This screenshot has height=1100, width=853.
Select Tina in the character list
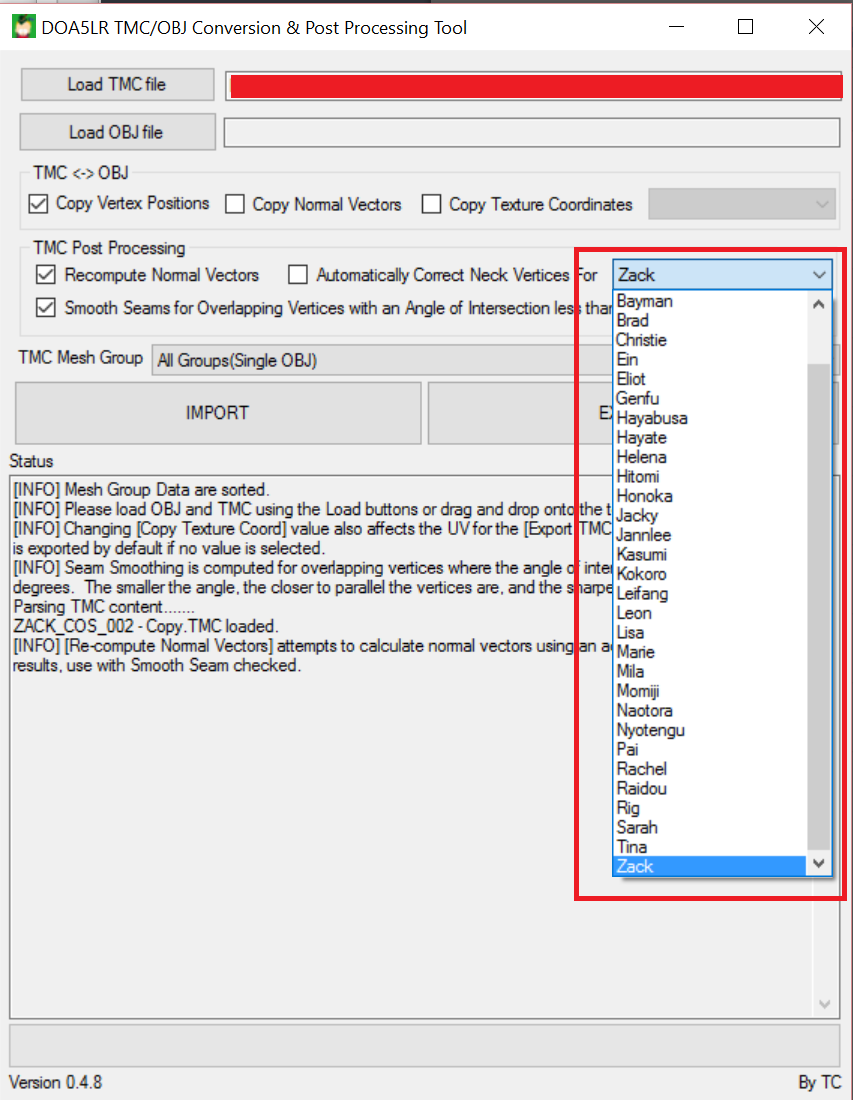632,847
